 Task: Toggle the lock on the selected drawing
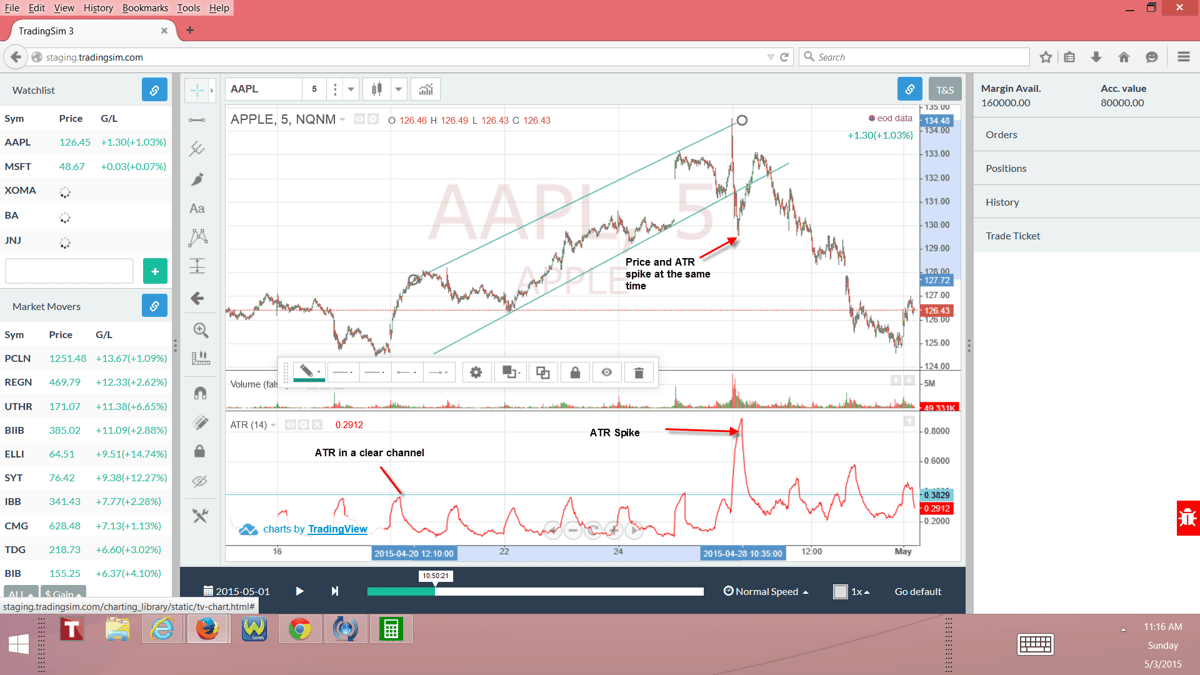click(575, 372)
